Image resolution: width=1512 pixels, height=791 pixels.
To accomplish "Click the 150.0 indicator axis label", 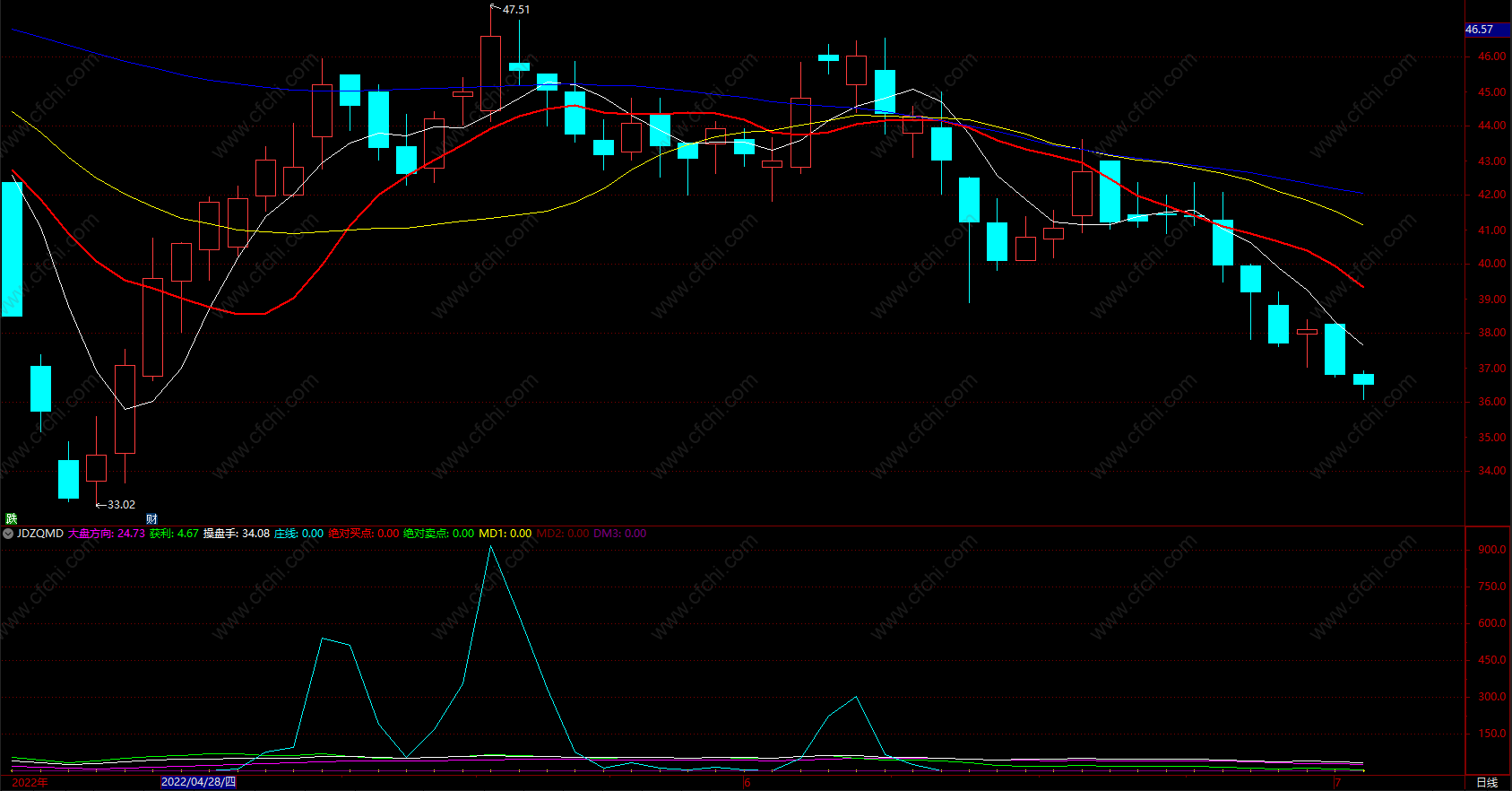I will pos(1492,734).
